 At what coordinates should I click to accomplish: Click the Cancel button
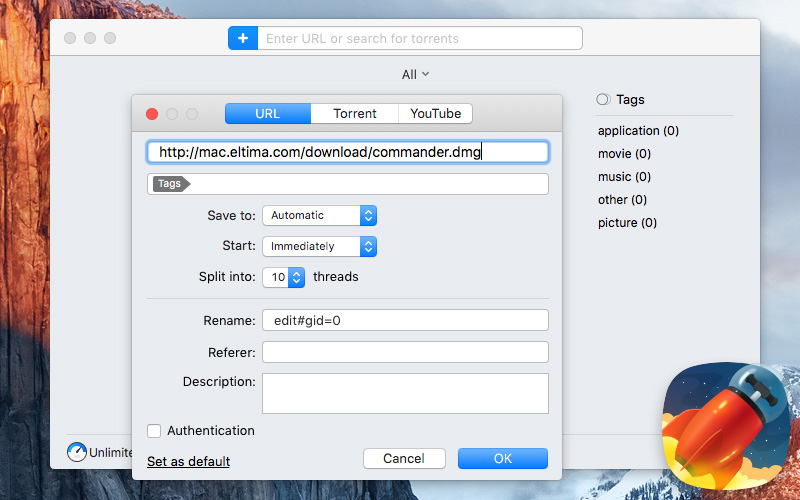404,458
